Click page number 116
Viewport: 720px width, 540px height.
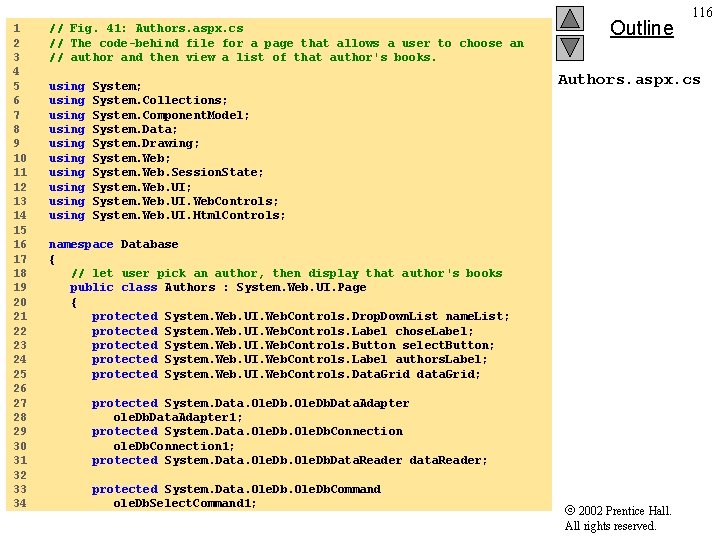pos(703,12)
